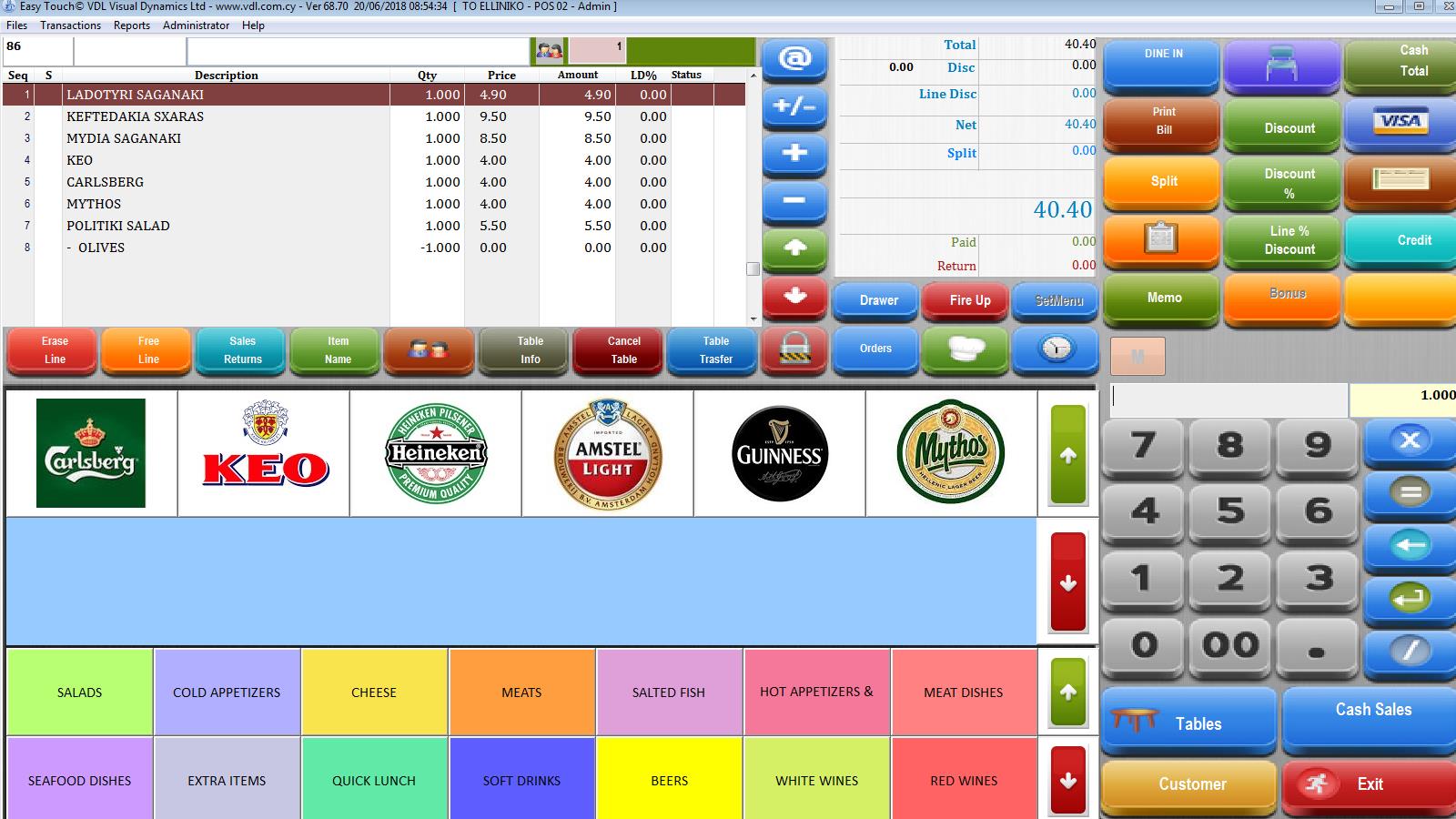Click the keypad entry input field
The height and width of the screenshot is (819, 1456).
coord(1228,400)
